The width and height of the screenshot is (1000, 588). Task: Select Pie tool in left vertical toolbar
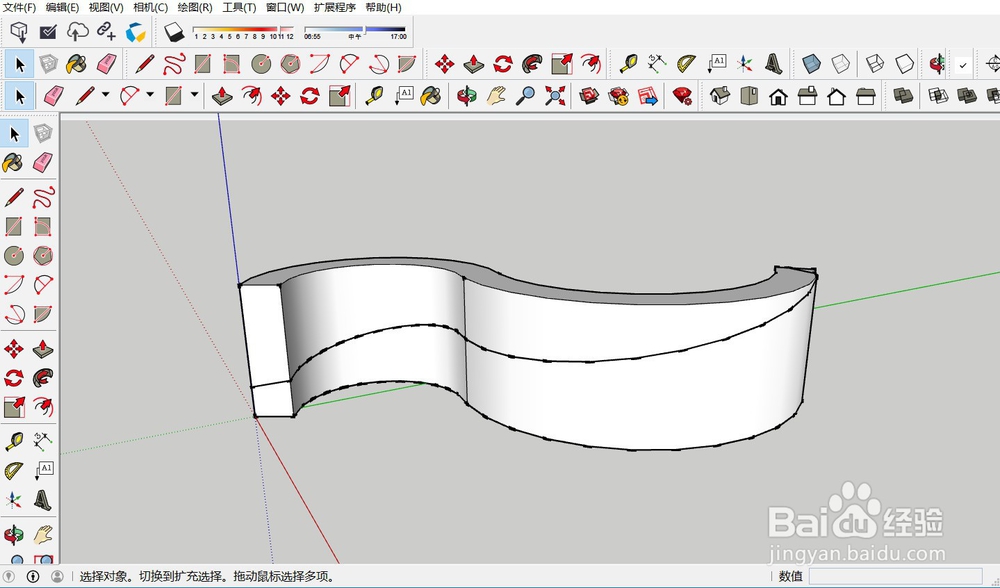tap(43, 314)
